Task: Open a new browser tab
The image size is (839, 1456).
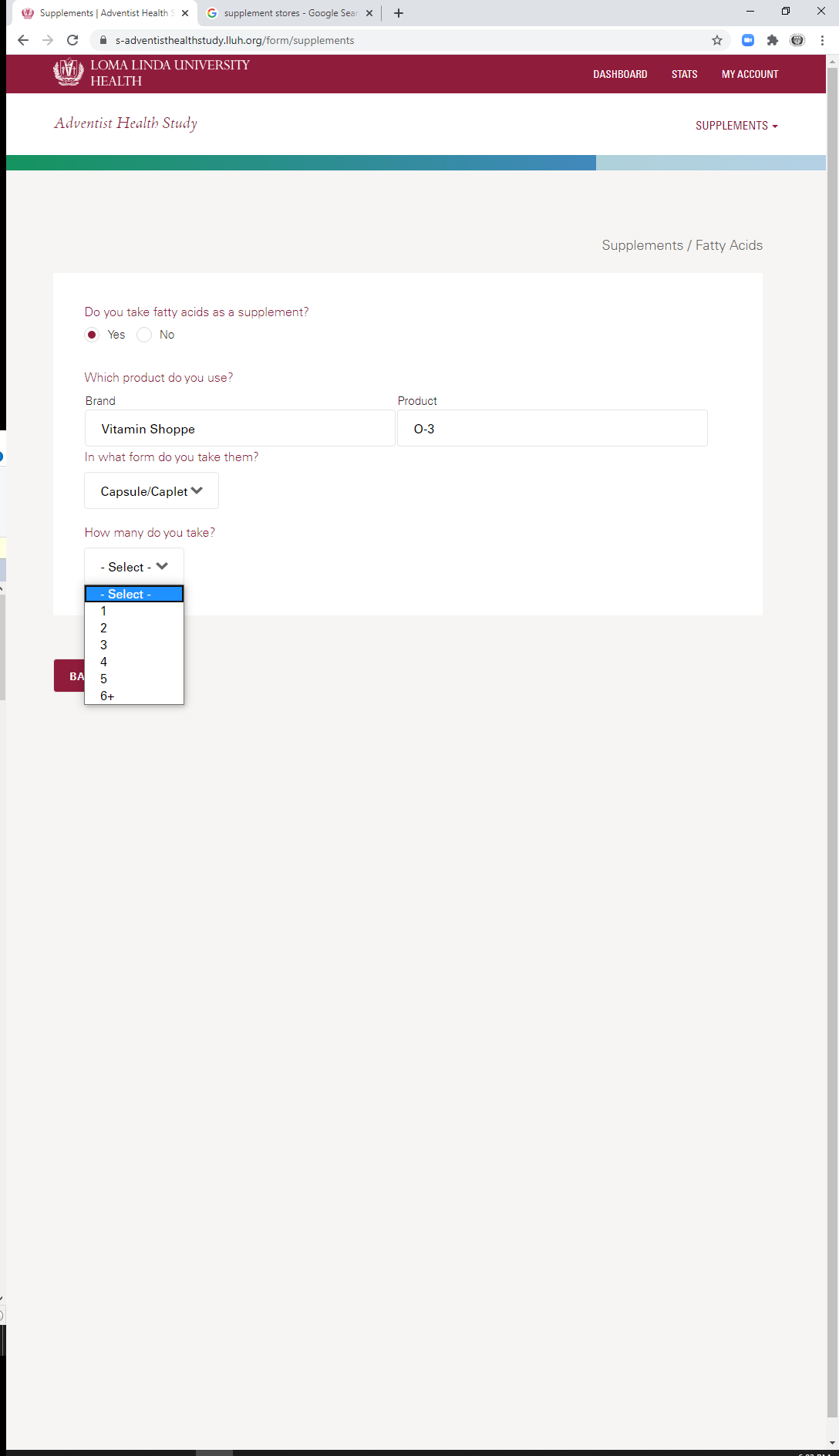Action: click(x=399, y=13)
